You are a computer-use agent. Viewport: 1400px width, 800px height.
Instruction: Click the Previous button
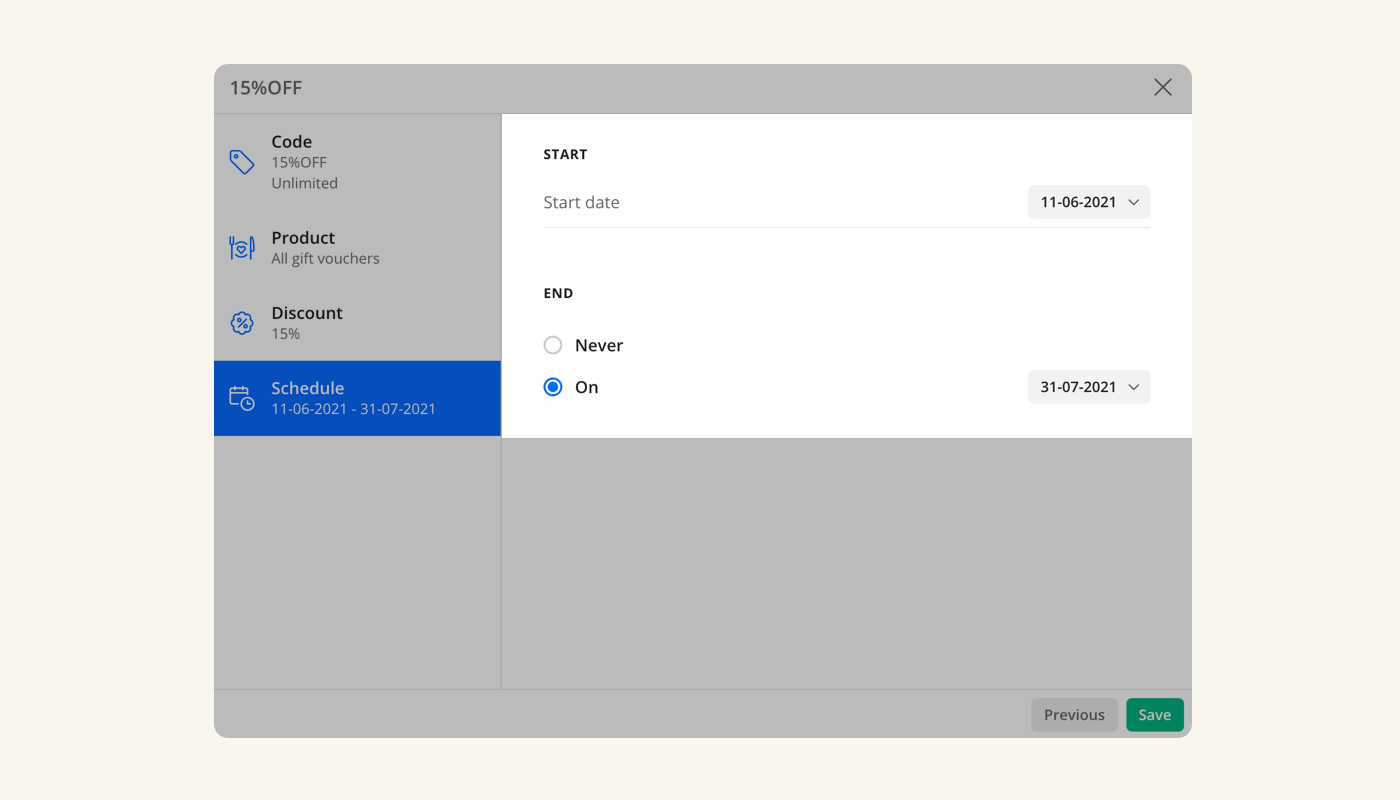(1074, 715)
